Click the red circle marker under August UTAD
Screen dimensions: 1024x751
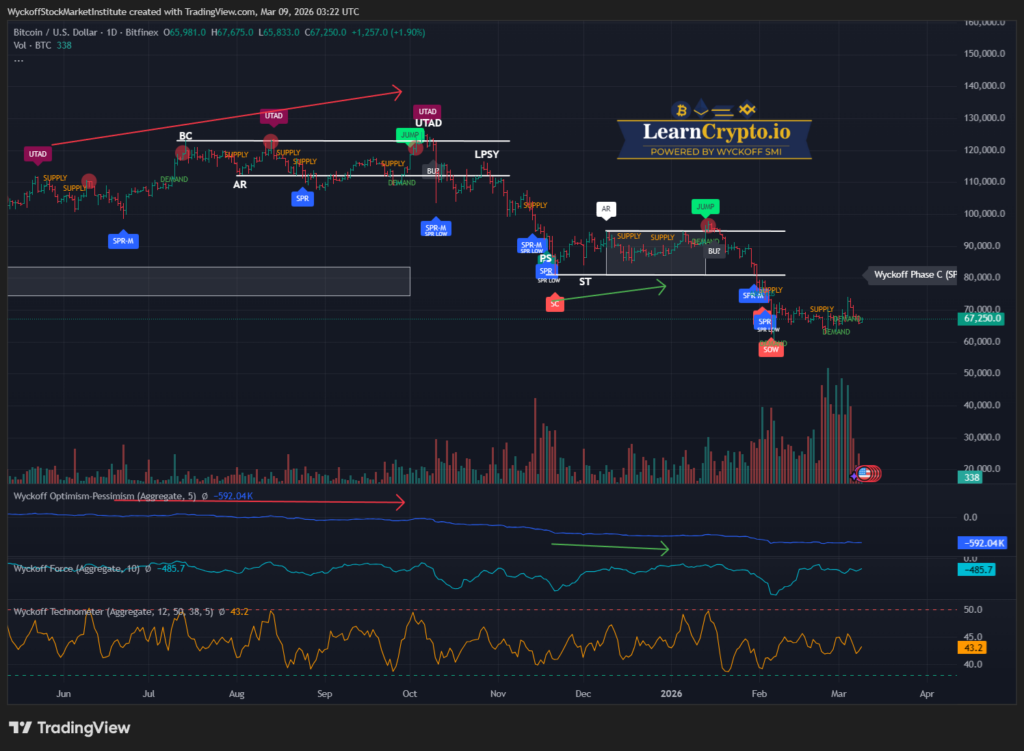click(270, 141)
